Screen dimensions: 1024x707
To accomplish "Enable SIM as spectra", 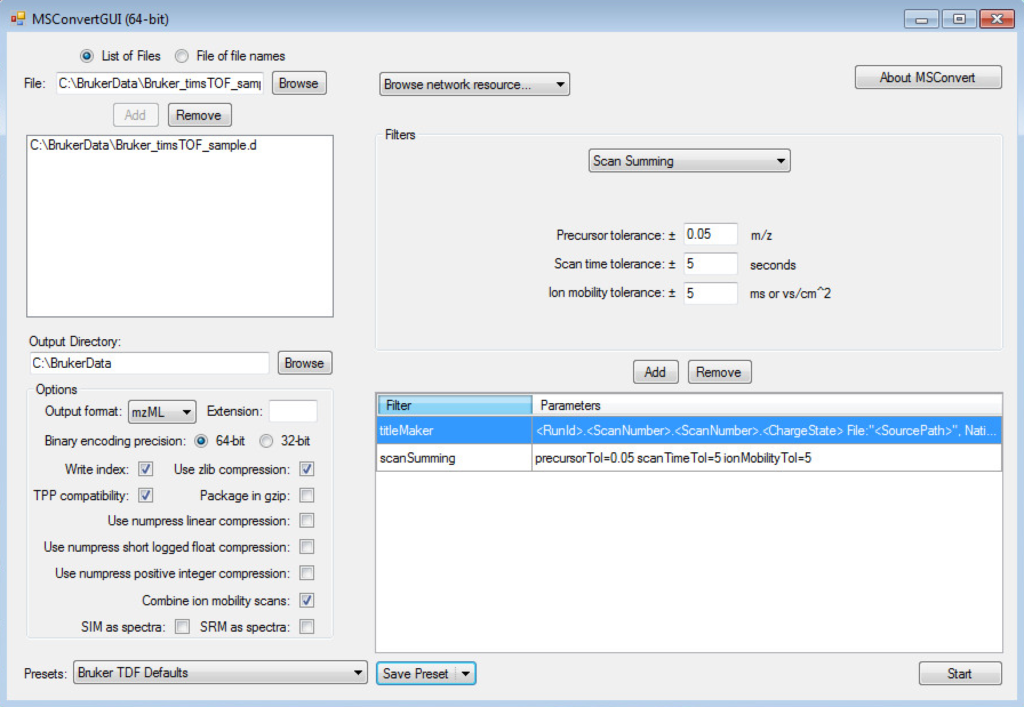I will [182, 627].
